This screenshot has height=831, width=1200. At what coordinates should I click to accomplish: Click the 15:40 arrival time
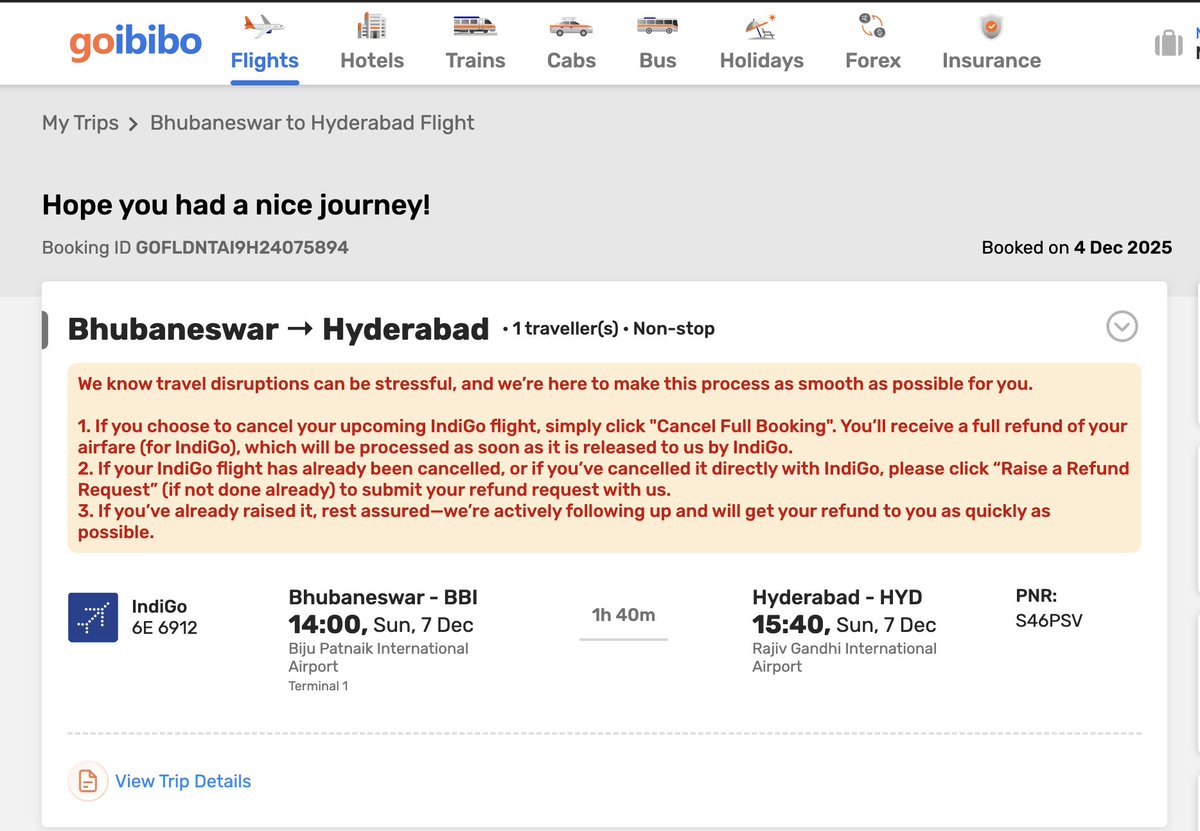791,625
